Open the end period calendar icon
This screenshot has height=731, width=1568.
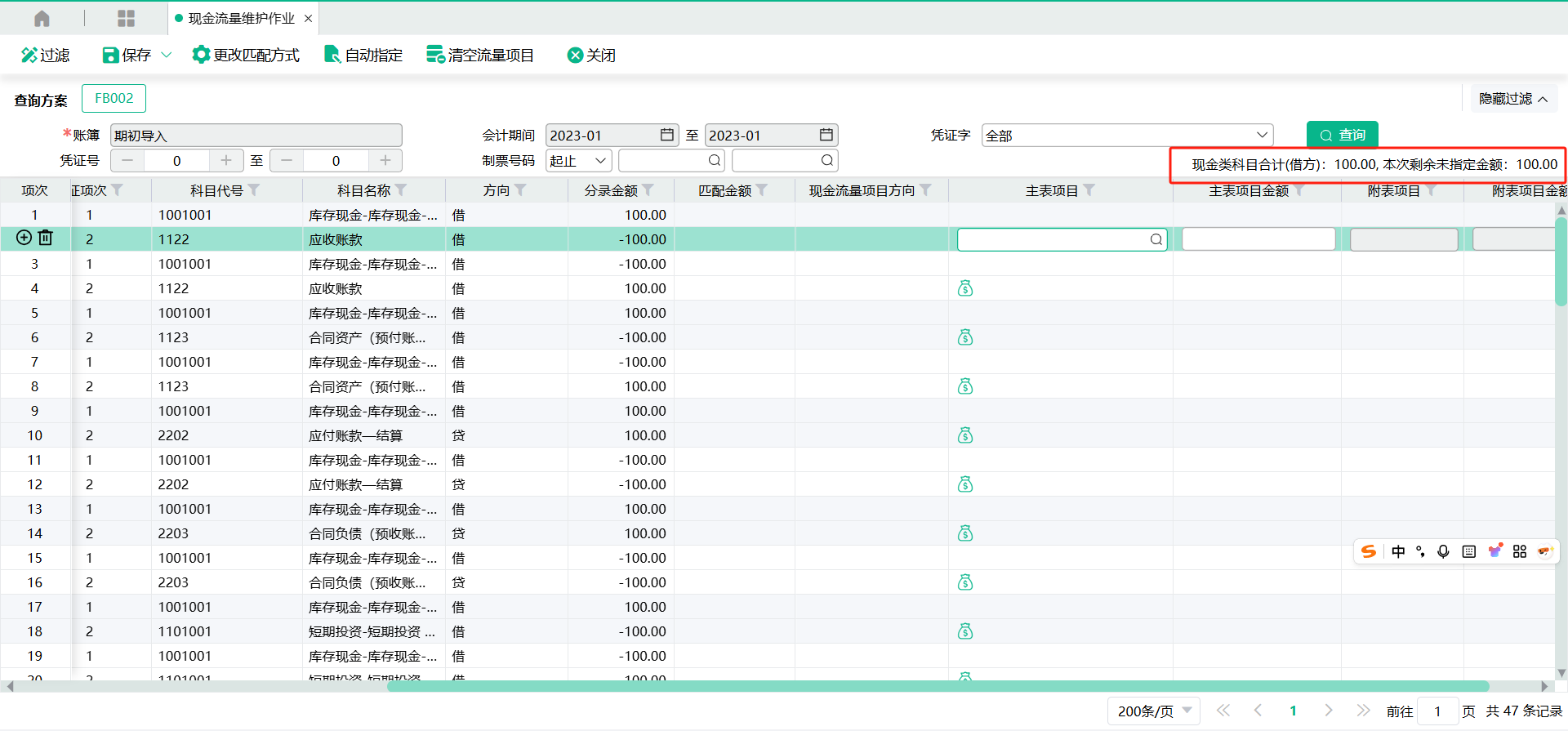(x=826, y=135)
